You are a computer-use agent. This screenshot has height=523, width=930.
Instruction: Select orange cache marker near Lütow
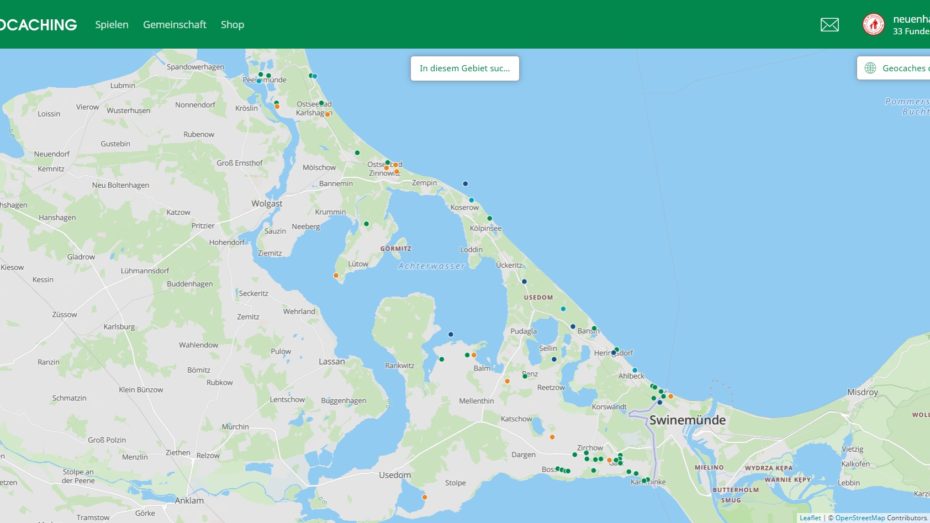[x=336, y=276]
